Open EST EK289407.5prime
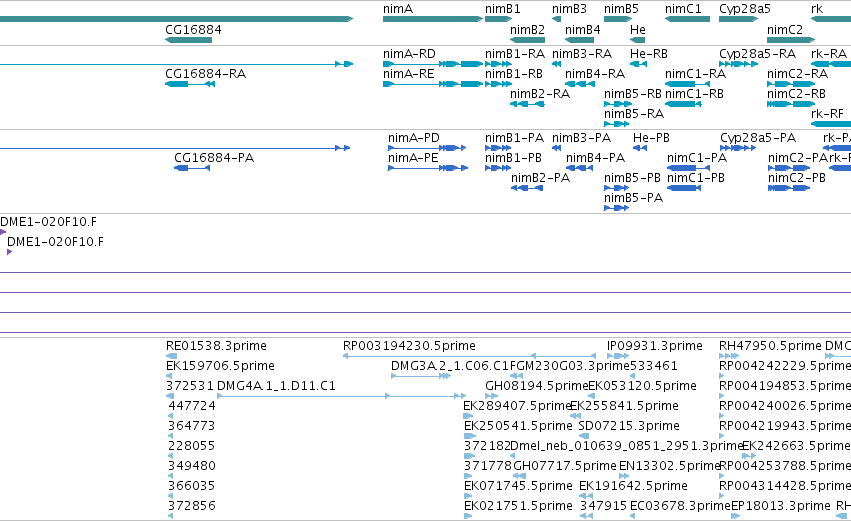Screen dimensions: 851x521 click(468, 416)
